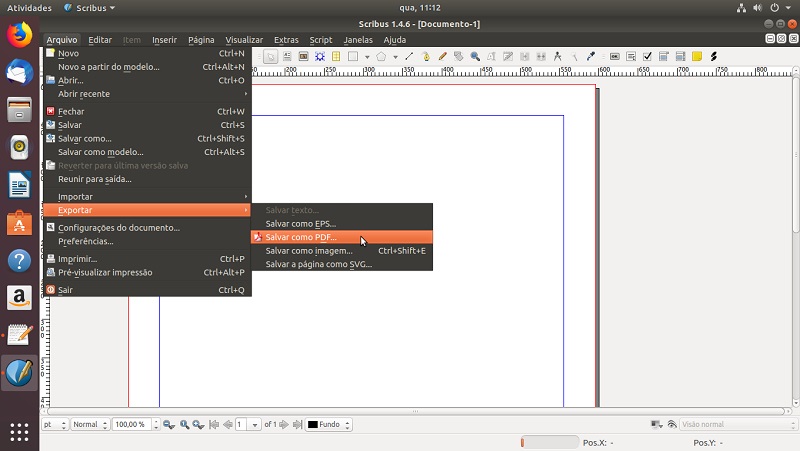
Task: Open the Fundo layer dropdown
Action: 329,424
